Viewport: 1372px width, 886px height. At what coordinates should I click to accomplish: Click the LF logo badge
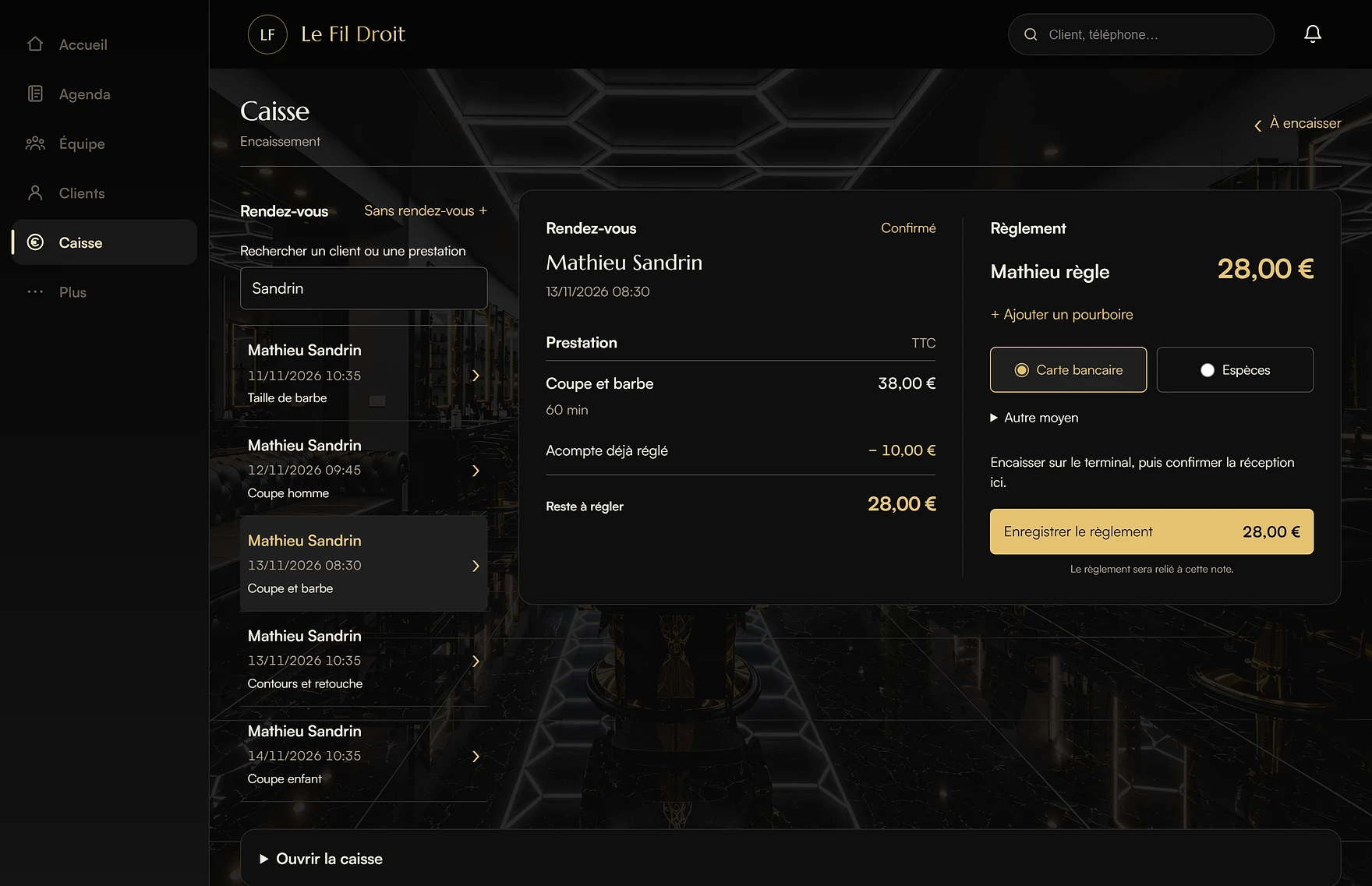point(267,34)
